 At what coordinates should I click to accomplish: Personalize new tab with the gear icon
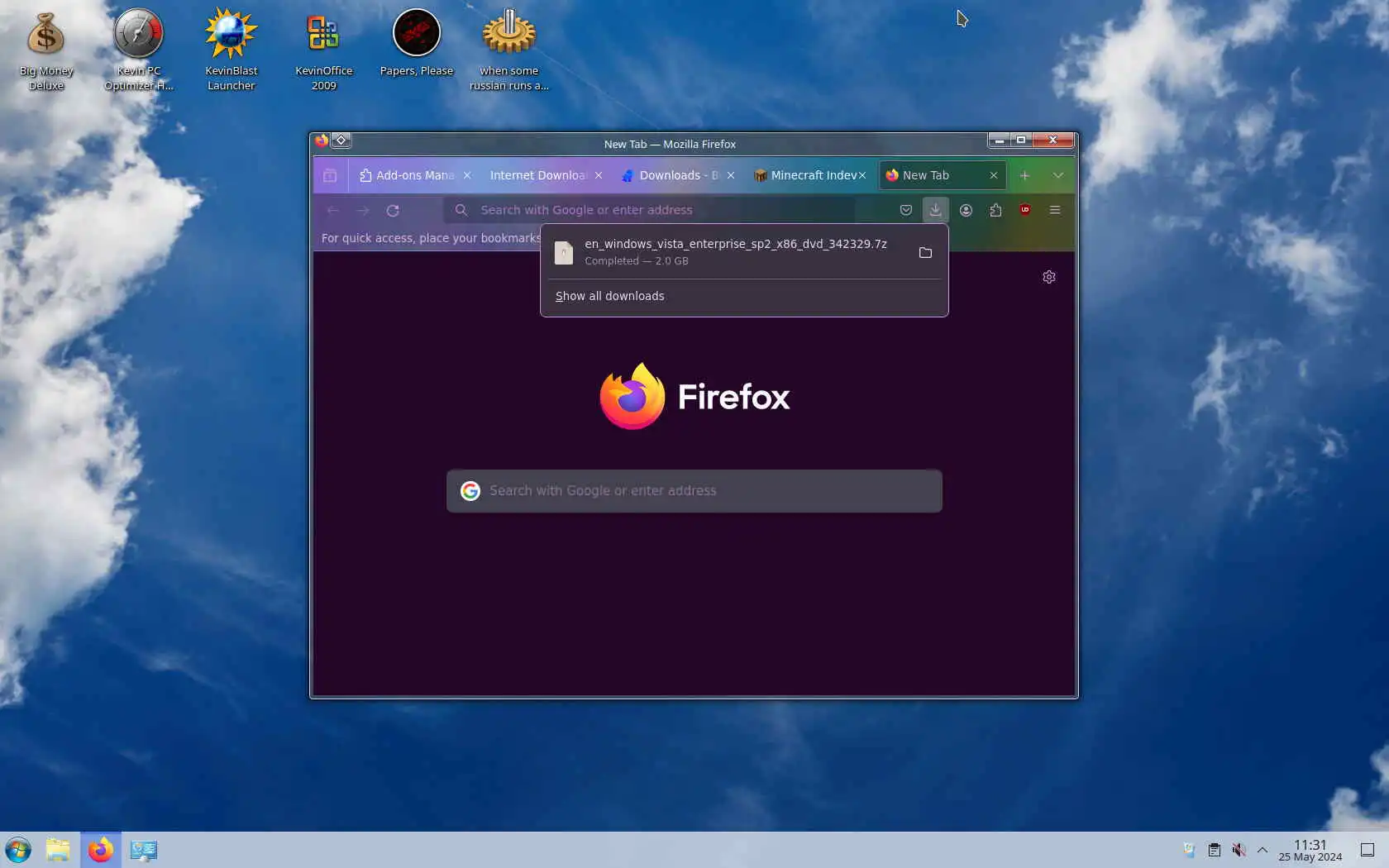(x=1049, y=277)
